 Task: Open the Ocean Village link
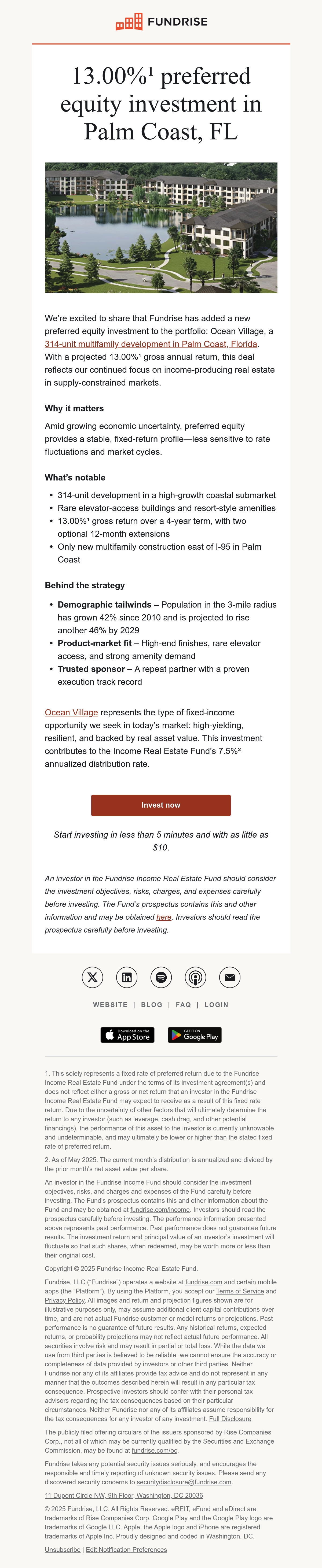pyautogui.click(x=71, y=712)
